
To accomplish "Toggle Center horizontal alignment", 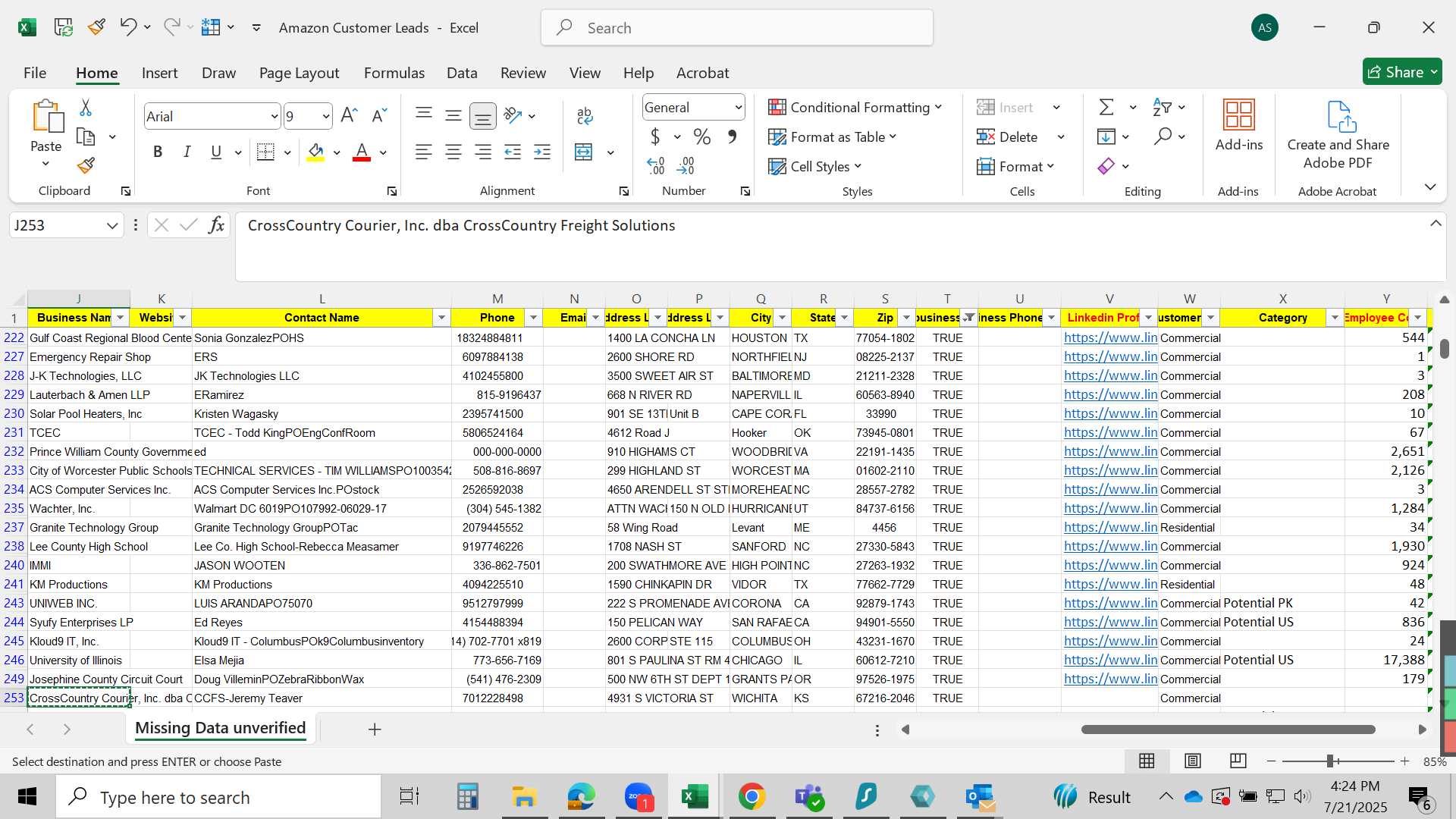I will pyautogui.click(x=453, y=152).
